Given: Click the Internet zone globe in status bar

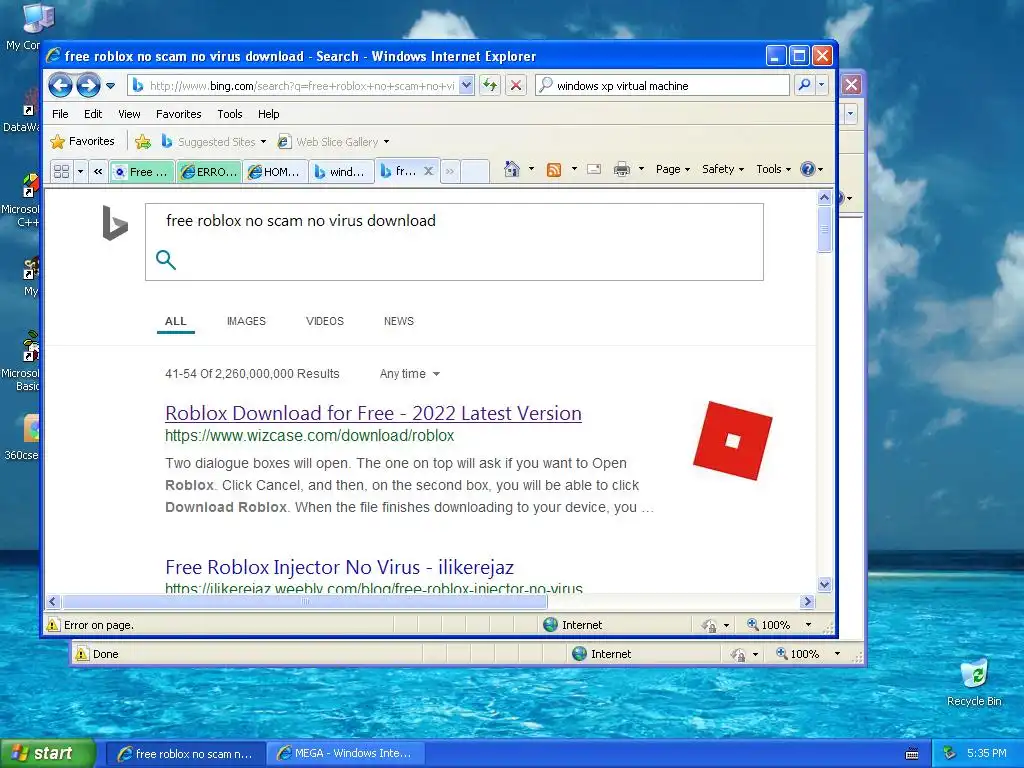Looking at the screenshot, I should (551, 625).
